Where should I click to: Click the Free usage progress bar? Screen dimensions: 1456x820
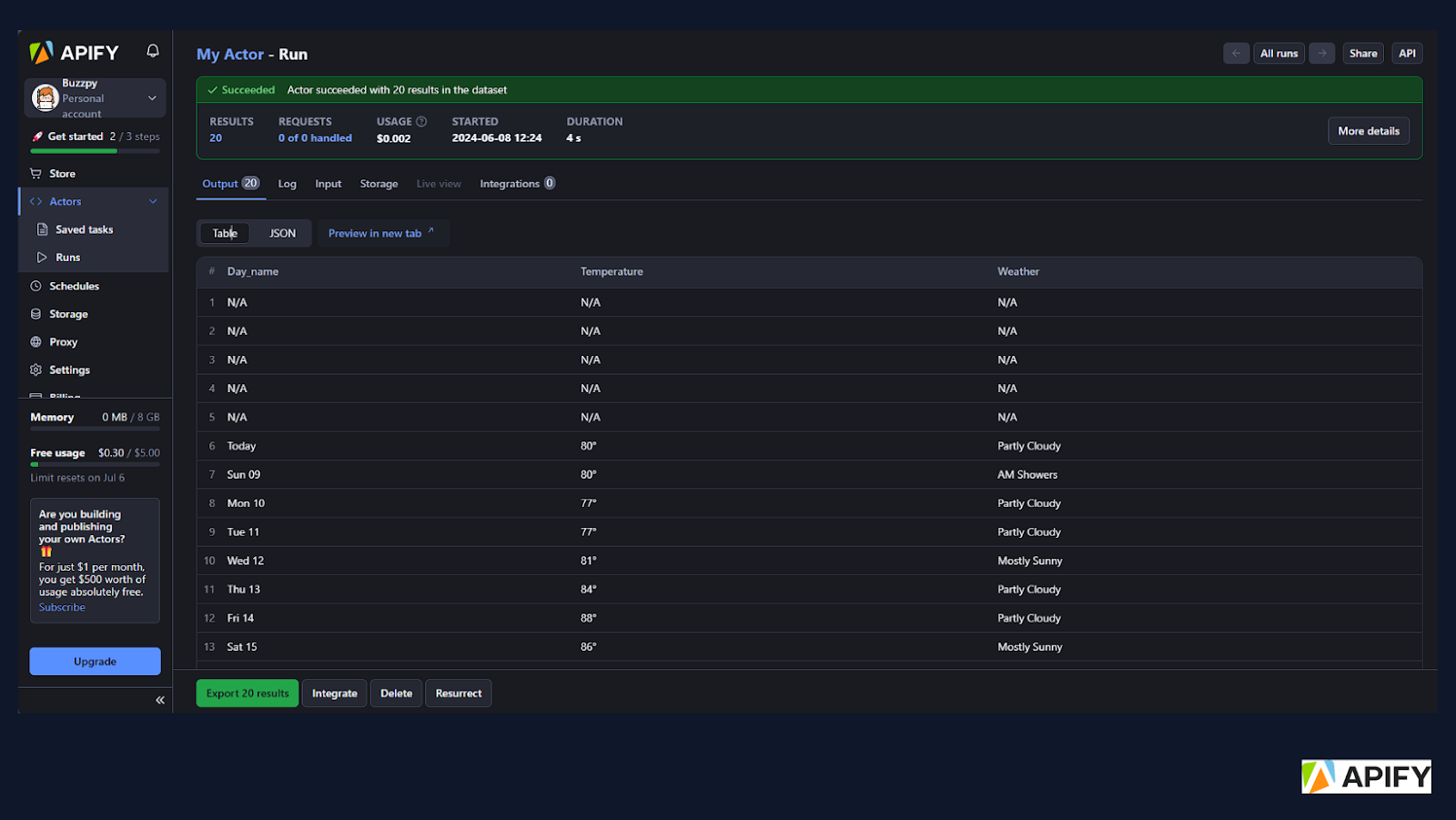[x=95, y=464]
